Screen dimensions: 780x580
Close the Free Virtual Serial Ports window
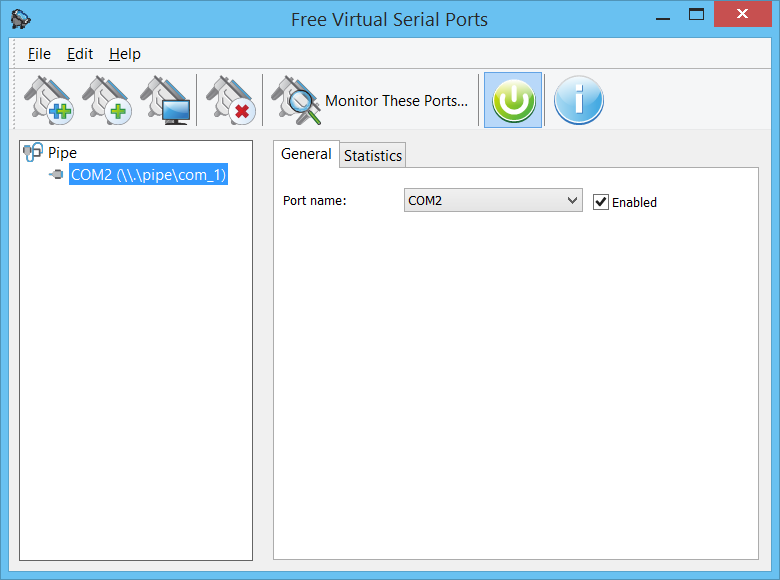[x=742, y=14]
